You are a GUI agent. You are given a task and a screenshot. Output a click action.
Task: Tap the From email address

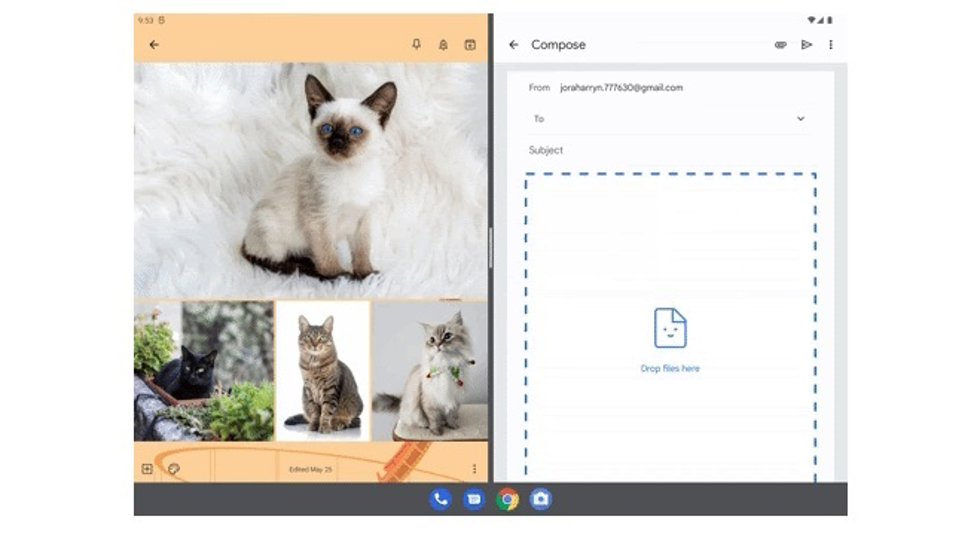(x=621, y=88)
